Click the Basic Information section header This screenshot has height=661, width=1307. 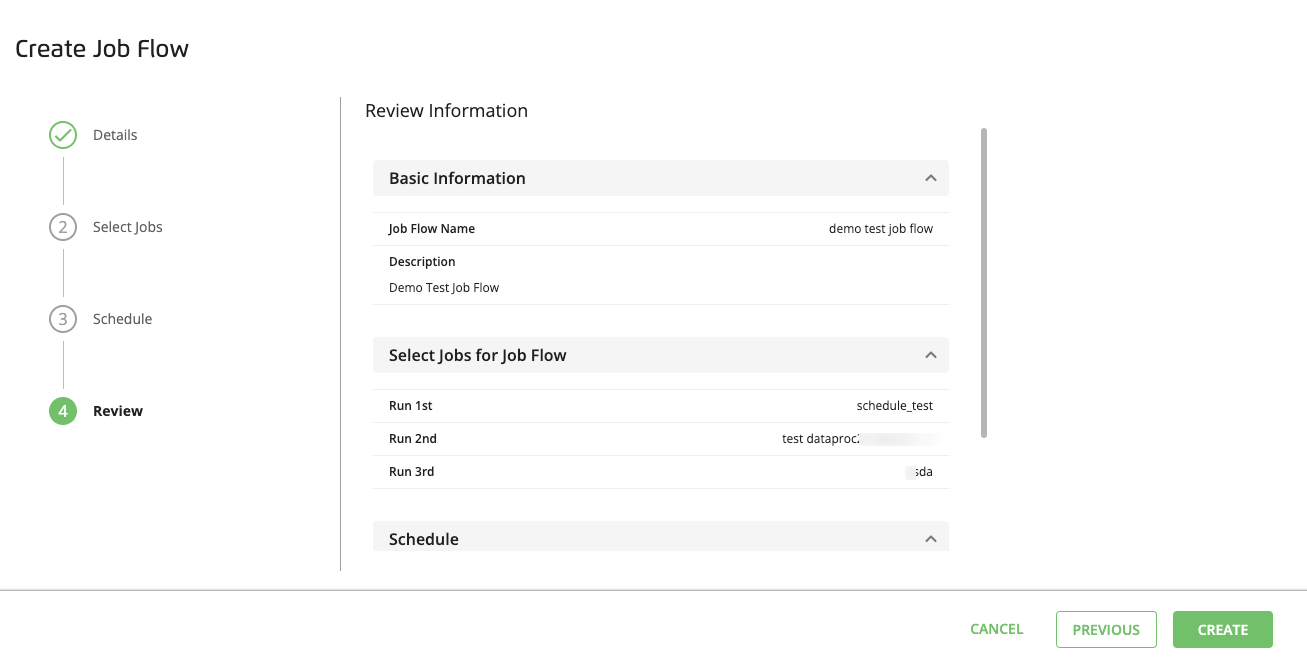660,178
